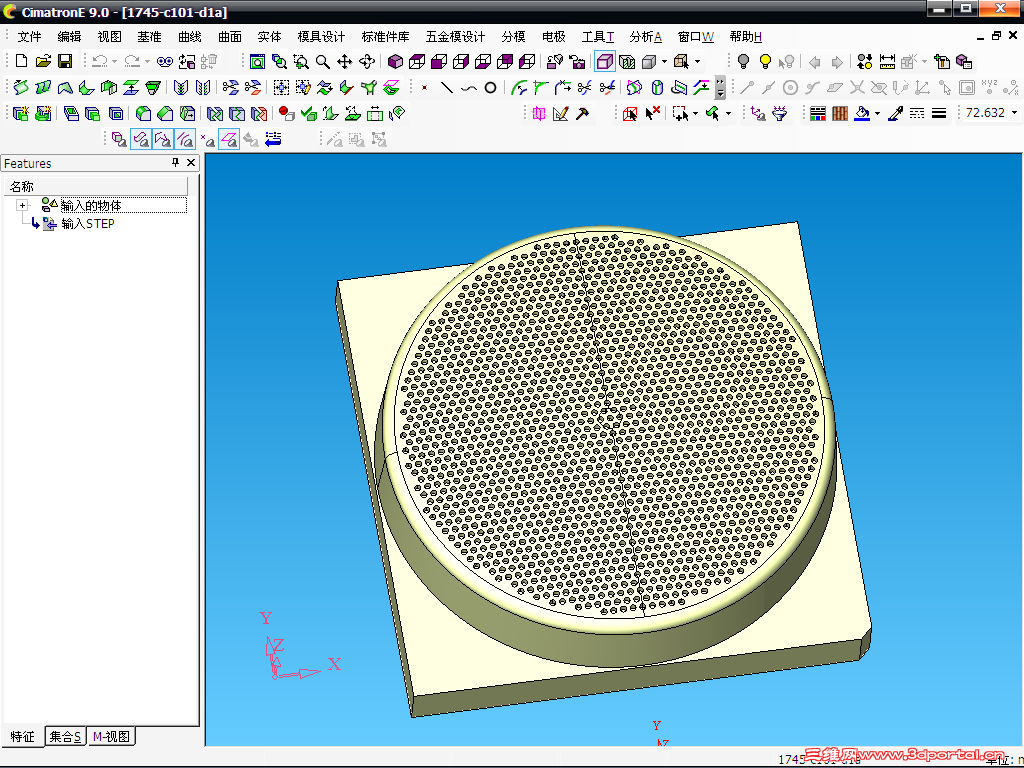
Task: Click the blue arrow list icon
Action: pos(273,139)
